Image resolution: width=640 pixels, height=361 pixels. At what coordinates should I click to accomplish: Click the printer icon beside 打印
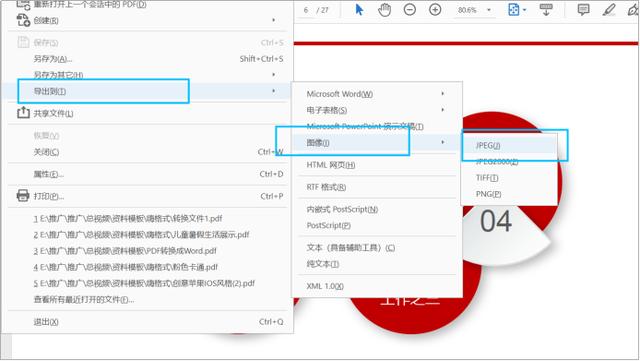pyautogui.click(x=23, y=196)
